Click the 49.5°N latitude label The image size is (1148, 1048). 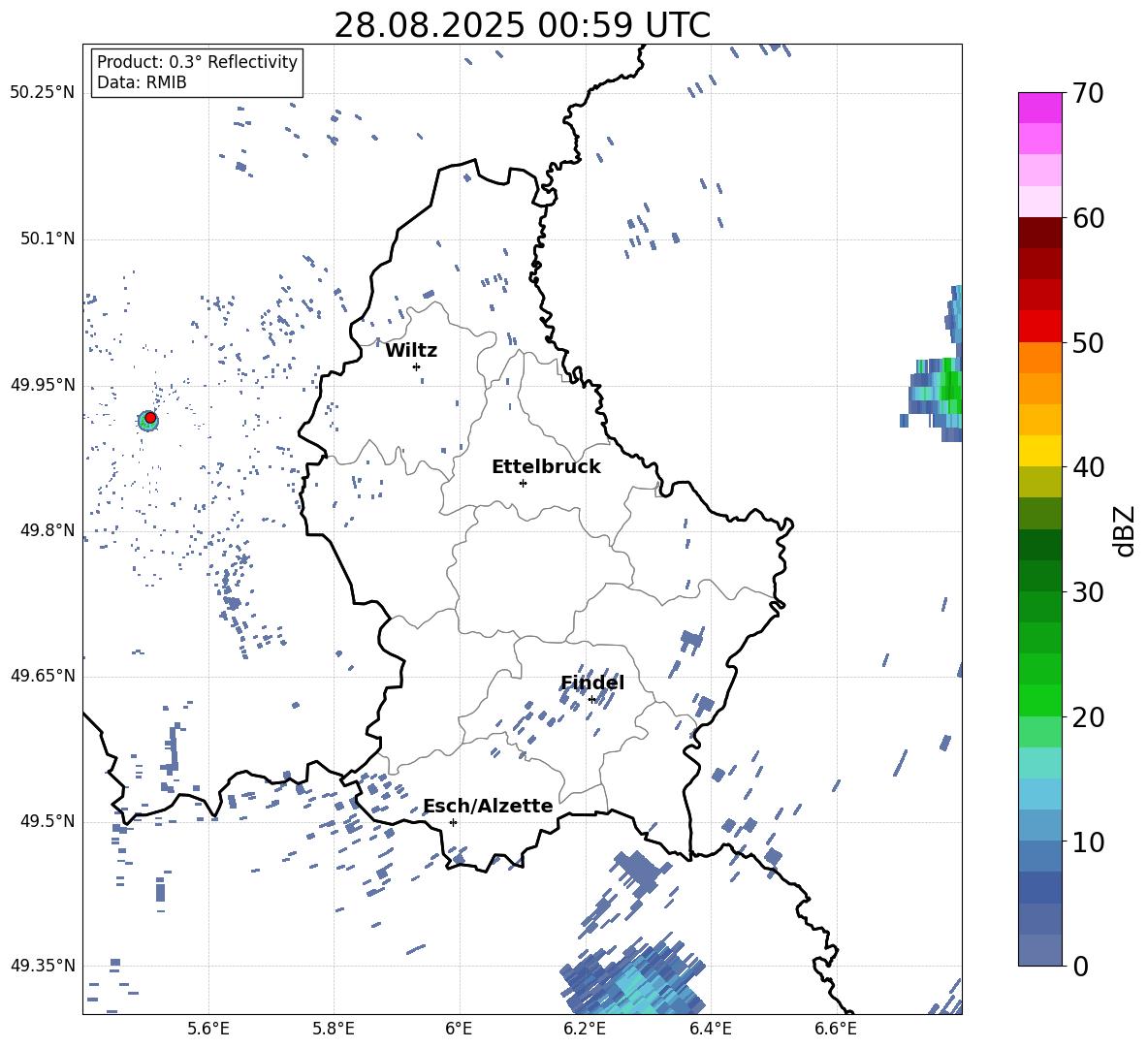(x=48, y=821)
